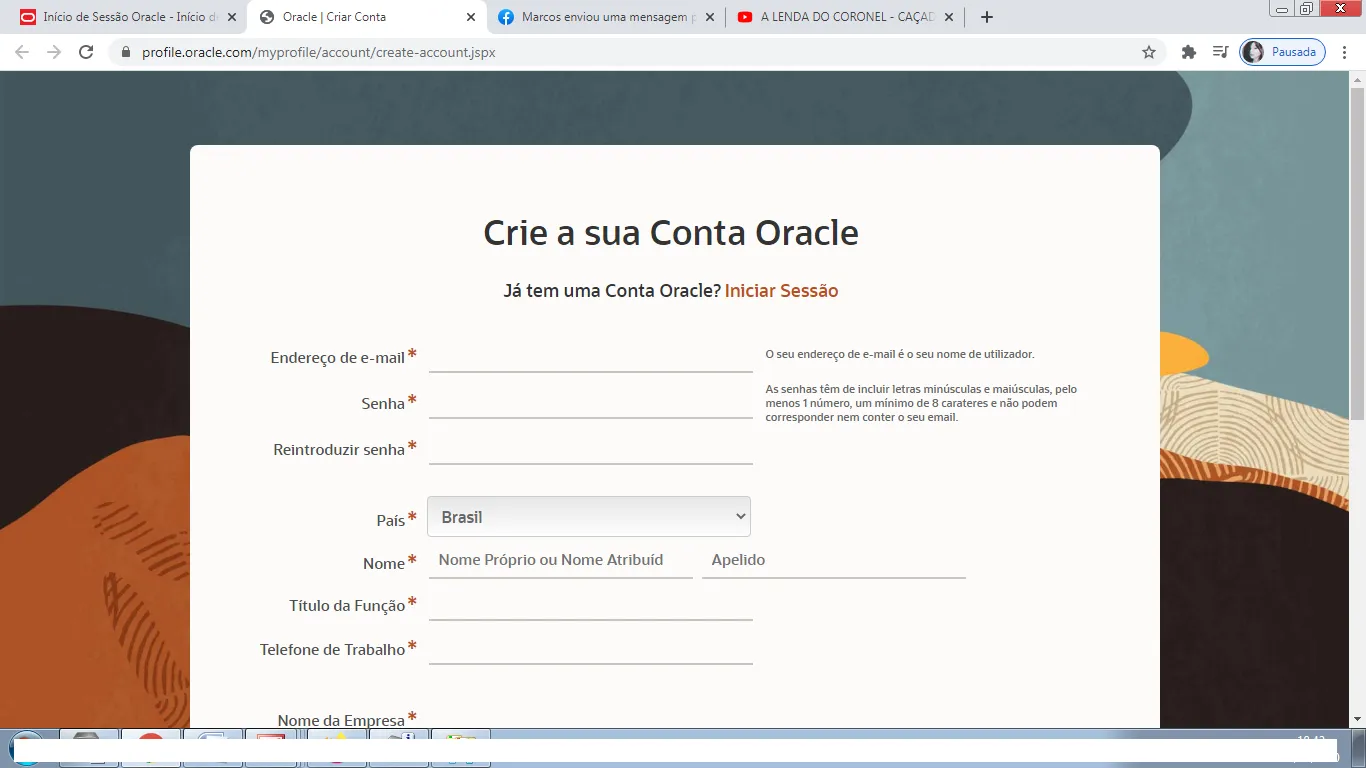Focus the Telefone de Trabalho field
This screenshot has width=1366, height=768.
tap(590, 649)
